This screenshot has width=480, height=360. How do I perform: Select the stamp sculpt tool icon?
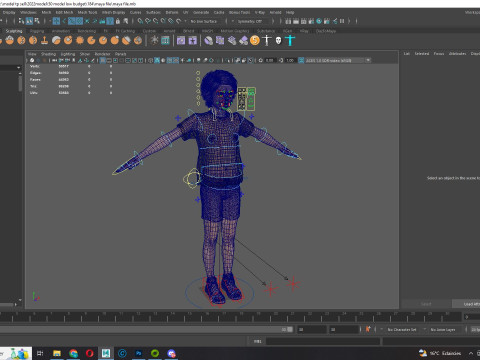point(44,40)
